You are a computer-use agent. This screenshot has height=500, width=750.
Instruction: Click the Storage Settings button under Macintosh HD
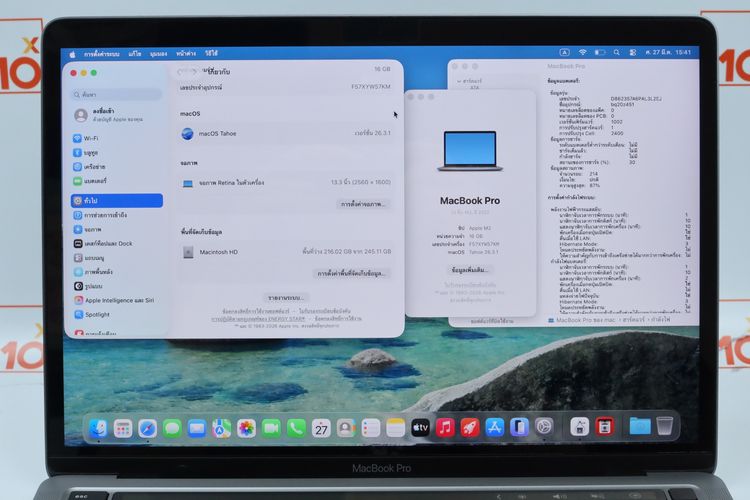[351, 274]
